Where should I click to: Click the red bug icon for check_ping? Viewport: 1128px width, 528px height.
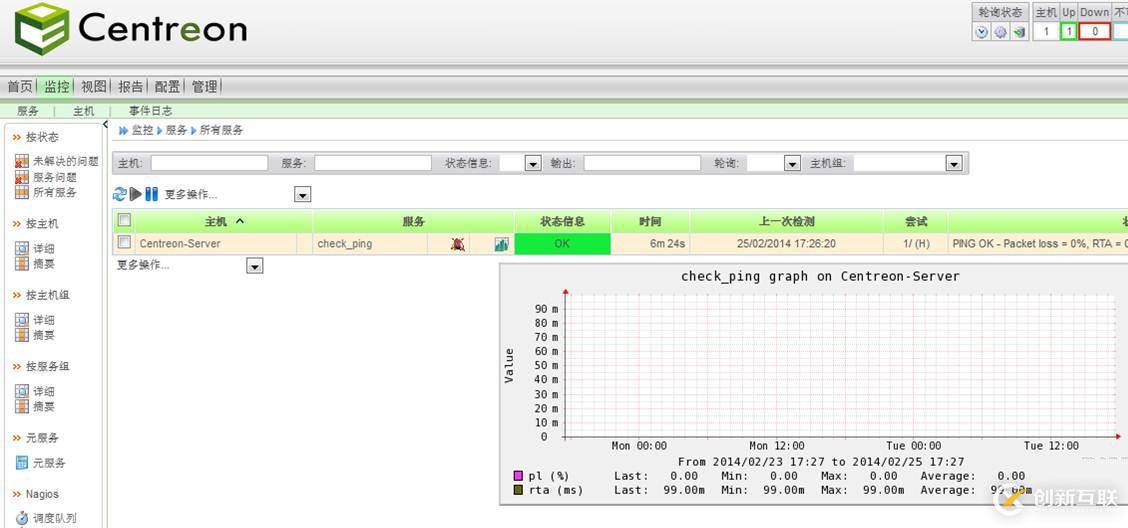(458, 244)
